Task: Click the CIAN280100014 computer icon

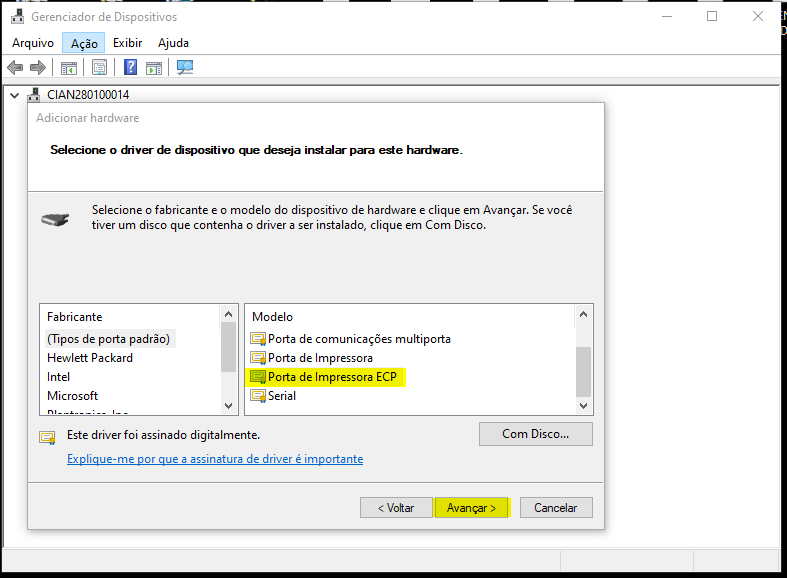Action: pos(34,95)
